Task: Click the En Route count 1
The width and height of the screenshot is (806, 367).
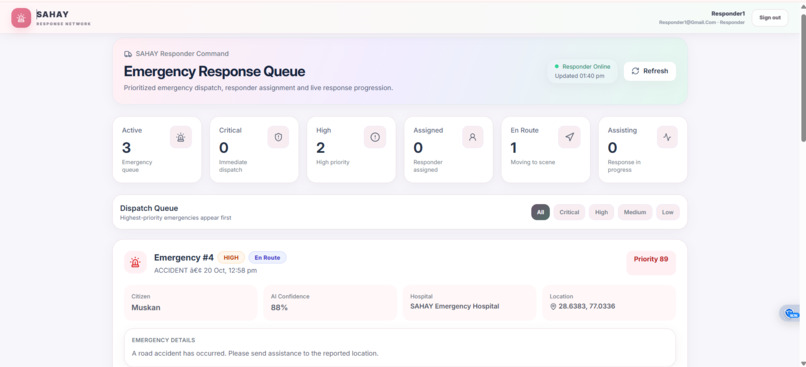Action: [x=514, y=148]
